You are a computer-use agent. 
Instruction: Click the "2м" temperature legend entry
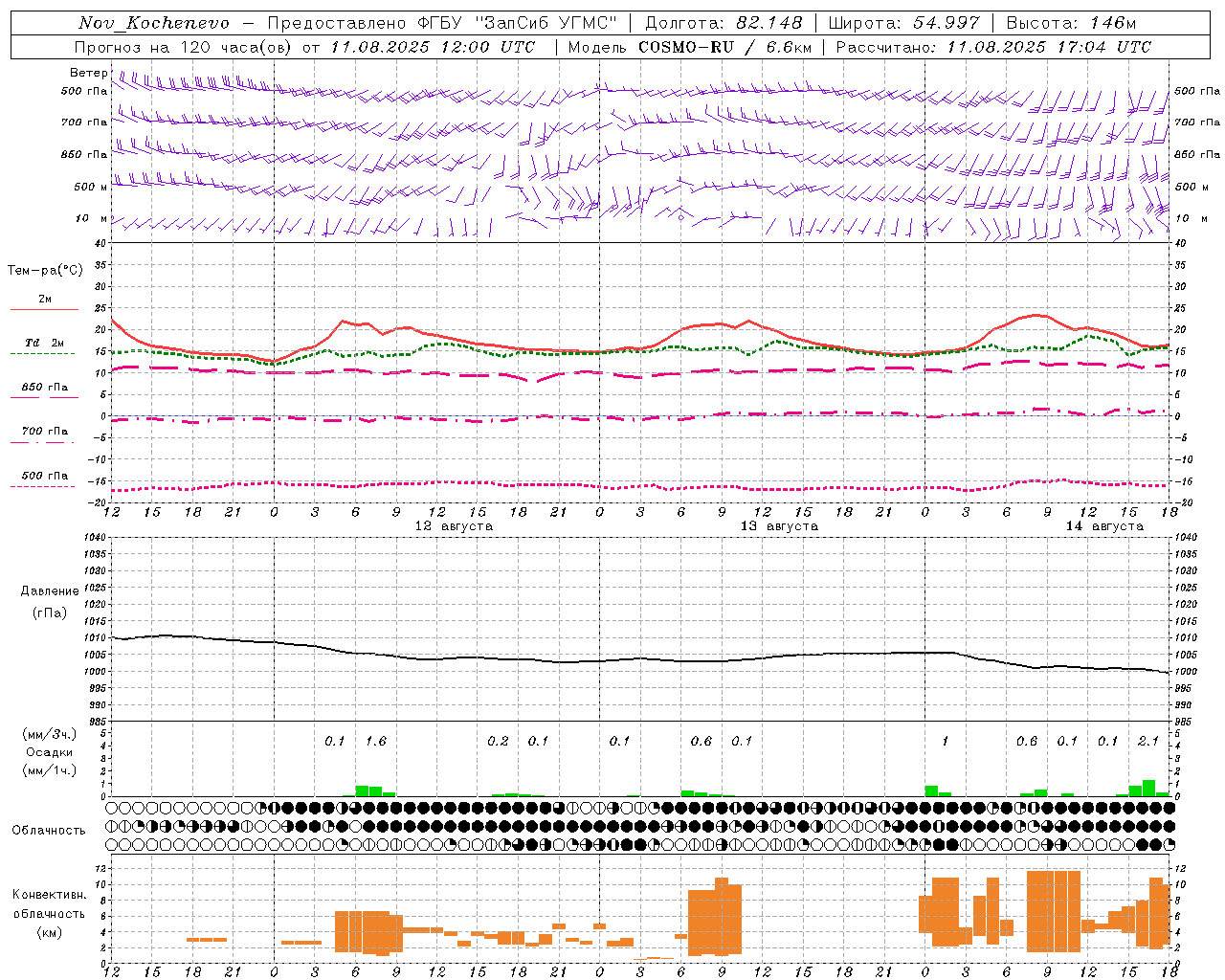(45, 300)
